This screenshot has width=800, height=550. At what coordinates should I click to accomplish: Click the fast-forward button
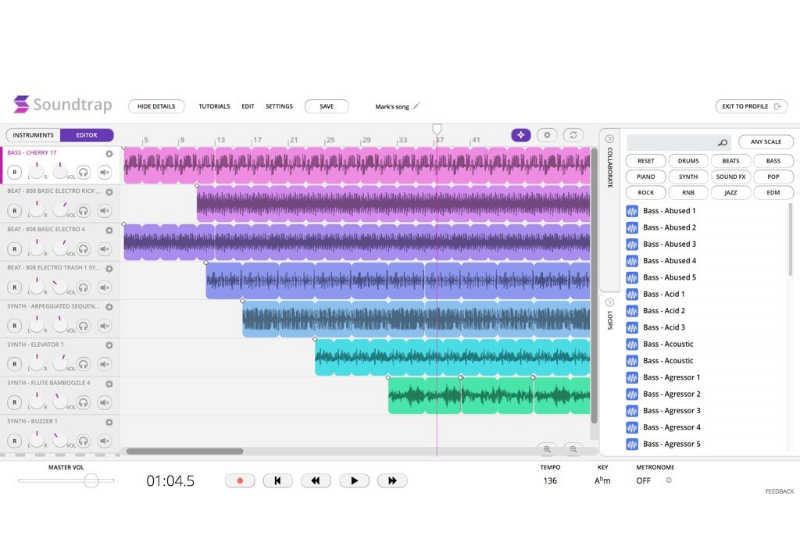pyautogui.click(x=392, y=481)
